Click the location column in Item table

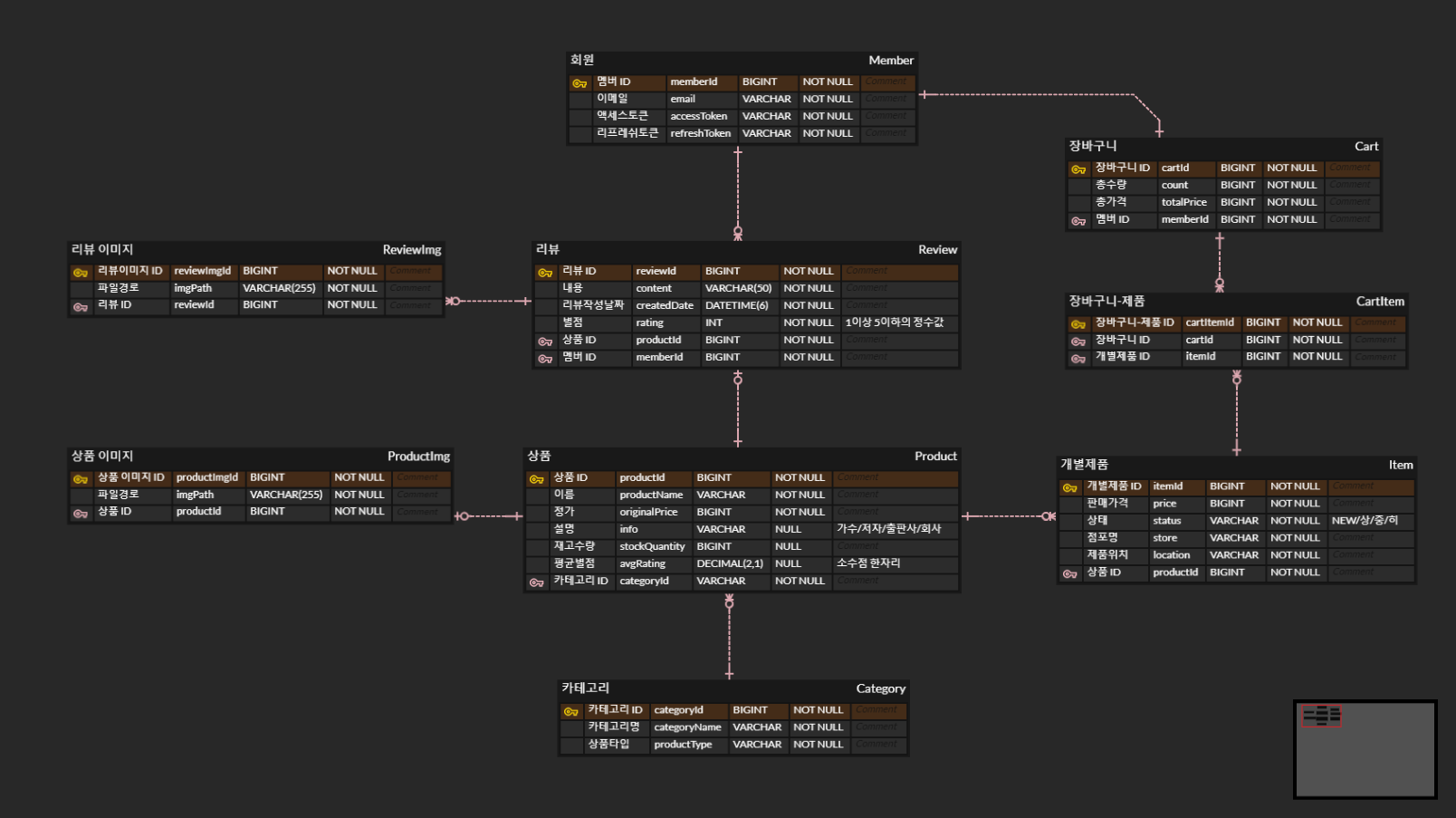[1171, 556]
